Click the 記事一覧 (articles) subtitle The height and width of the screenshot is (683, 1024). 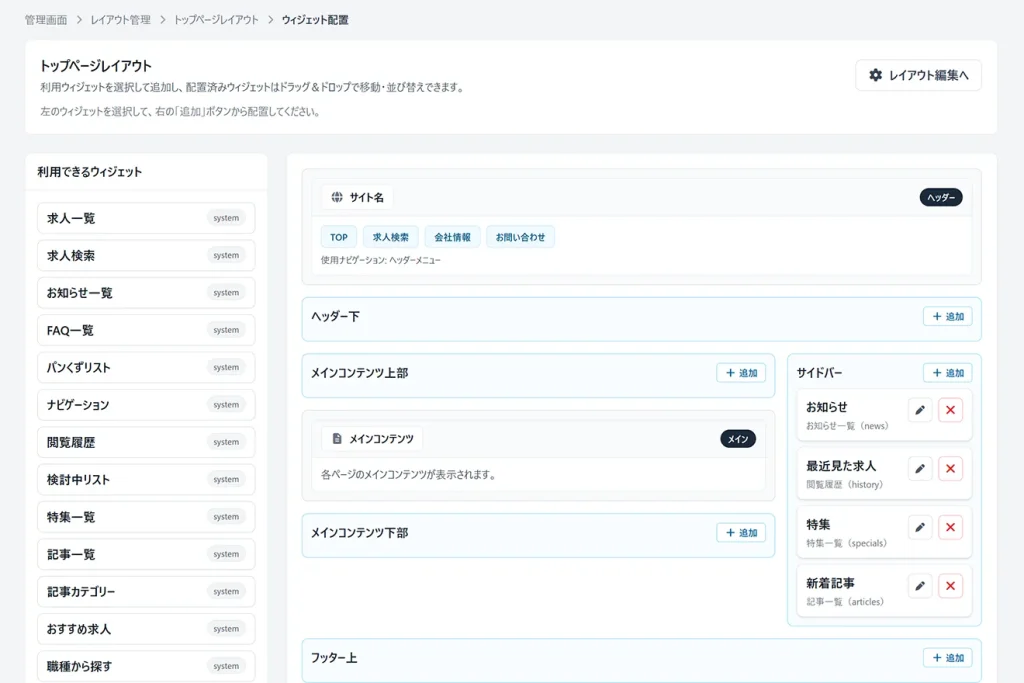click(x=845, y=602)
